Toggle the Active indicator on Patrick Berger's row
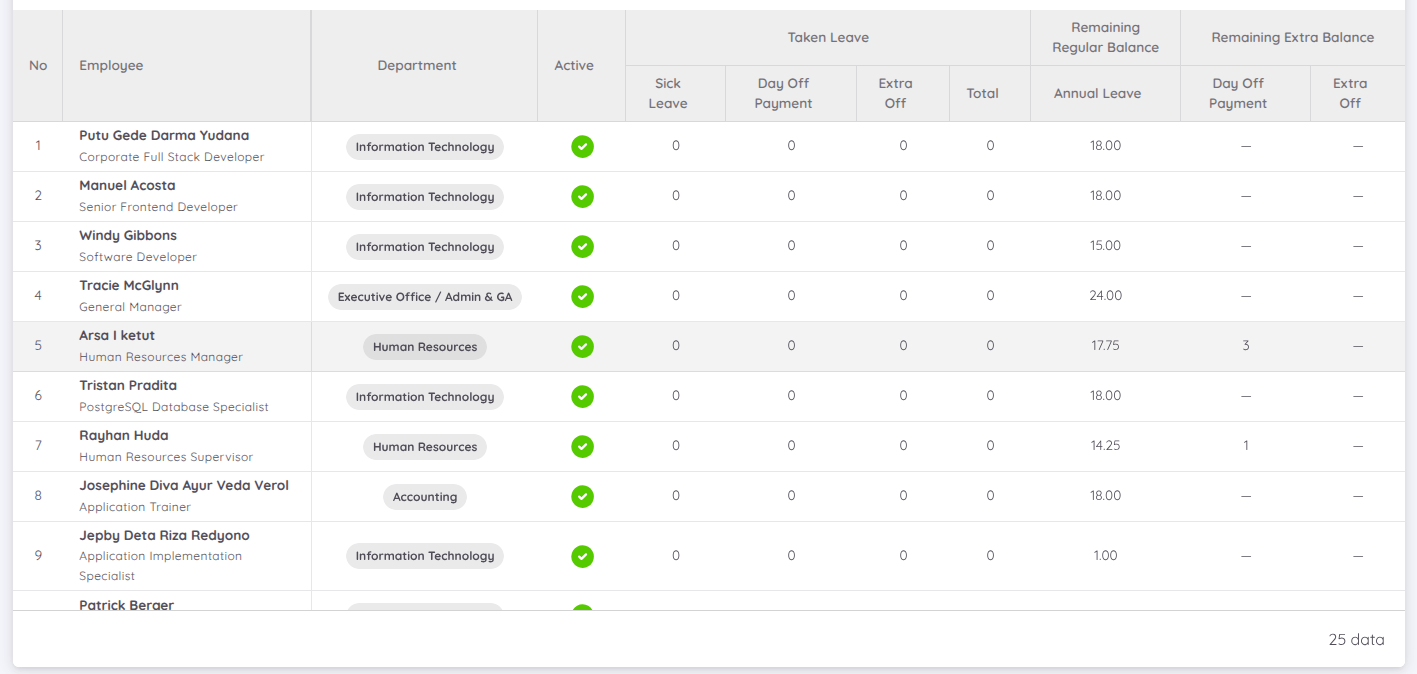 (x=582, y=608)
